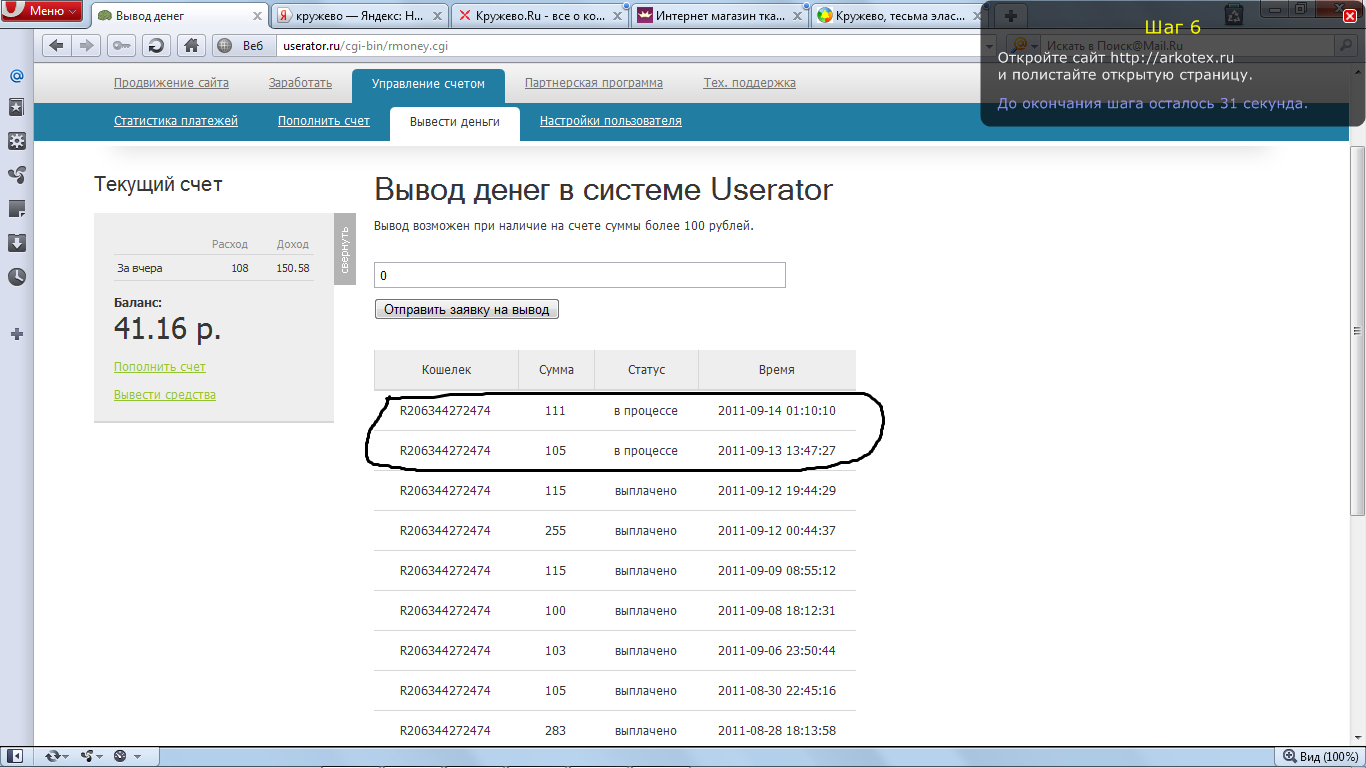
Task: Click the Время column header
Action: click(x=777, y=370)
